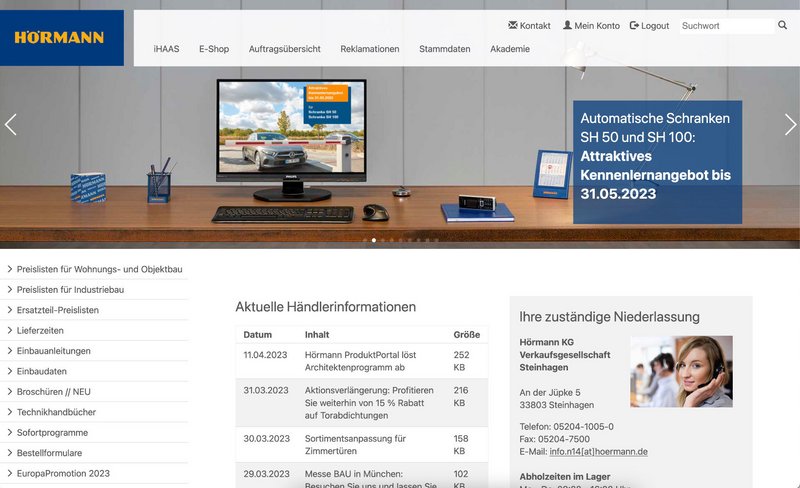Click the monitor image in banner
The image size is (800, 488).
(291, 140)
